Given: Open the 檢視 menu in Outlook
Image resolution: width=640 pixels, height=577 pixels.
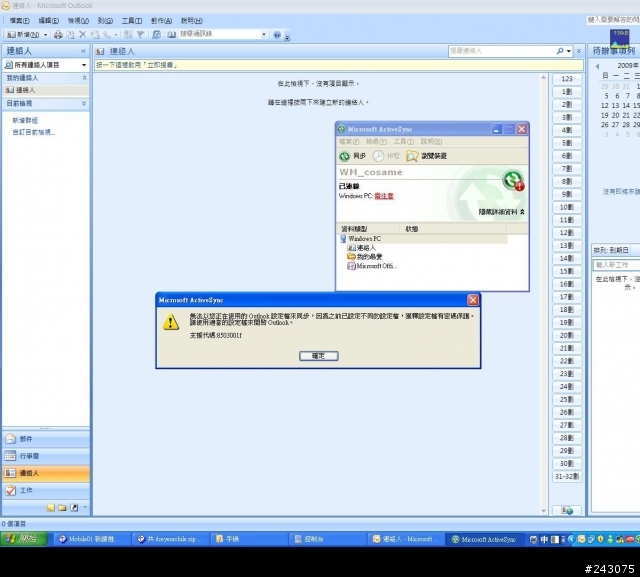Looking at the screenshot, I should 78,21.
